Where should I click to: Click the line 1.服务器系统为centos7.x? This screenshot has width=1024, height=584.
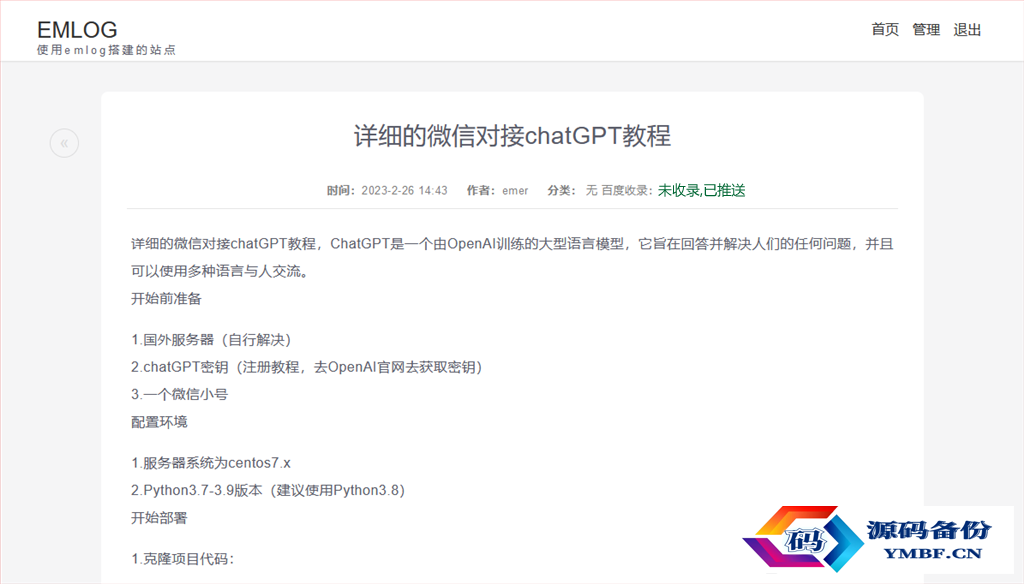(x=210, y=463)
